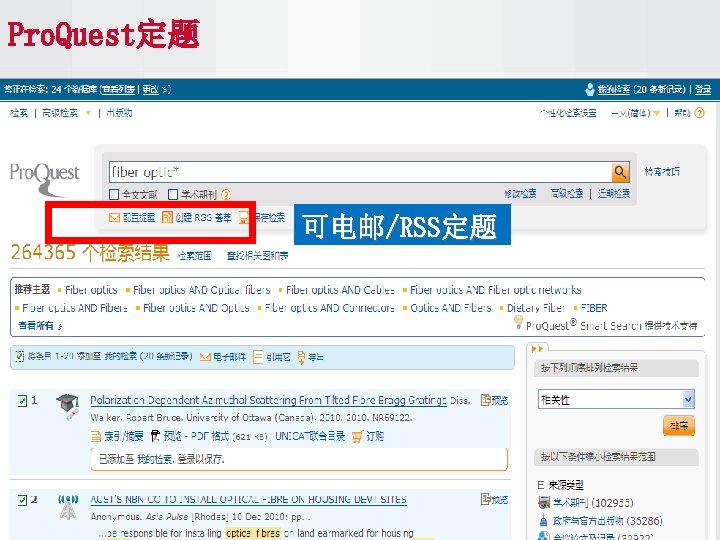This screenshot has width=720, height=540.
Task: Check the 学术期刊 scholarly journals checkbox
Action: point(173,195)
